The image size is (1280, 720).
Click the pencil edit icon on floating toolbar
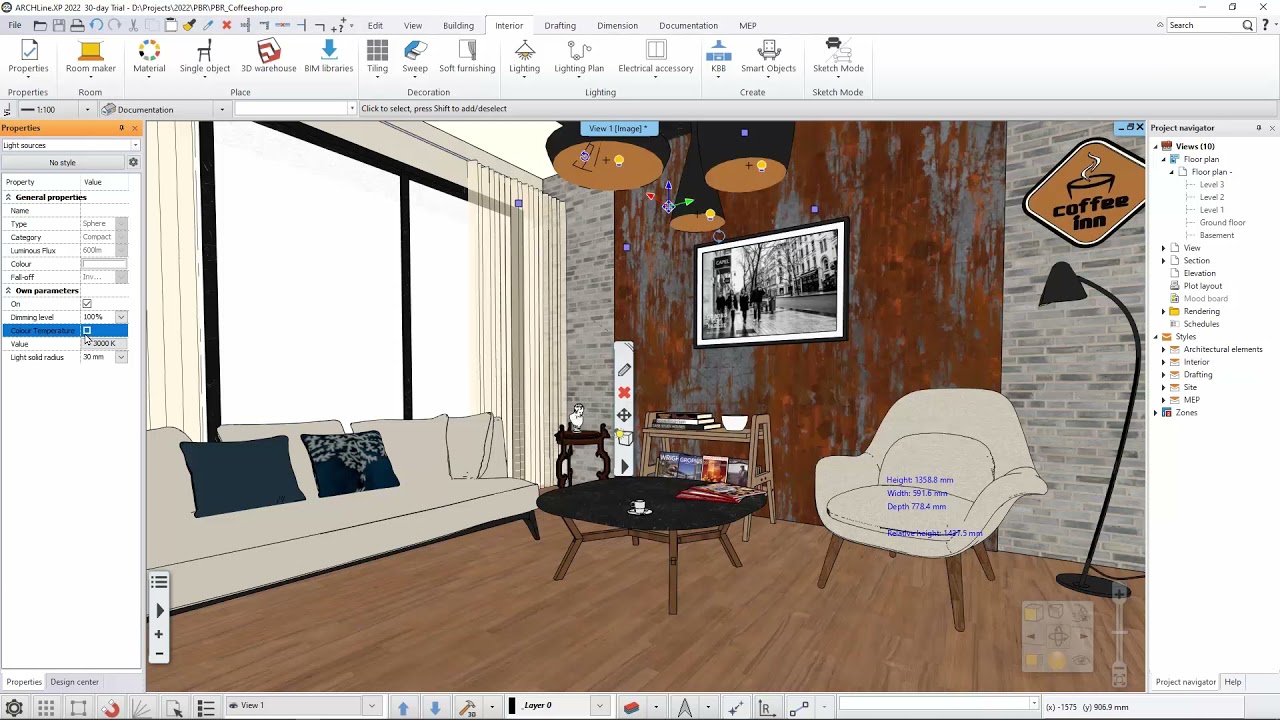624,370
